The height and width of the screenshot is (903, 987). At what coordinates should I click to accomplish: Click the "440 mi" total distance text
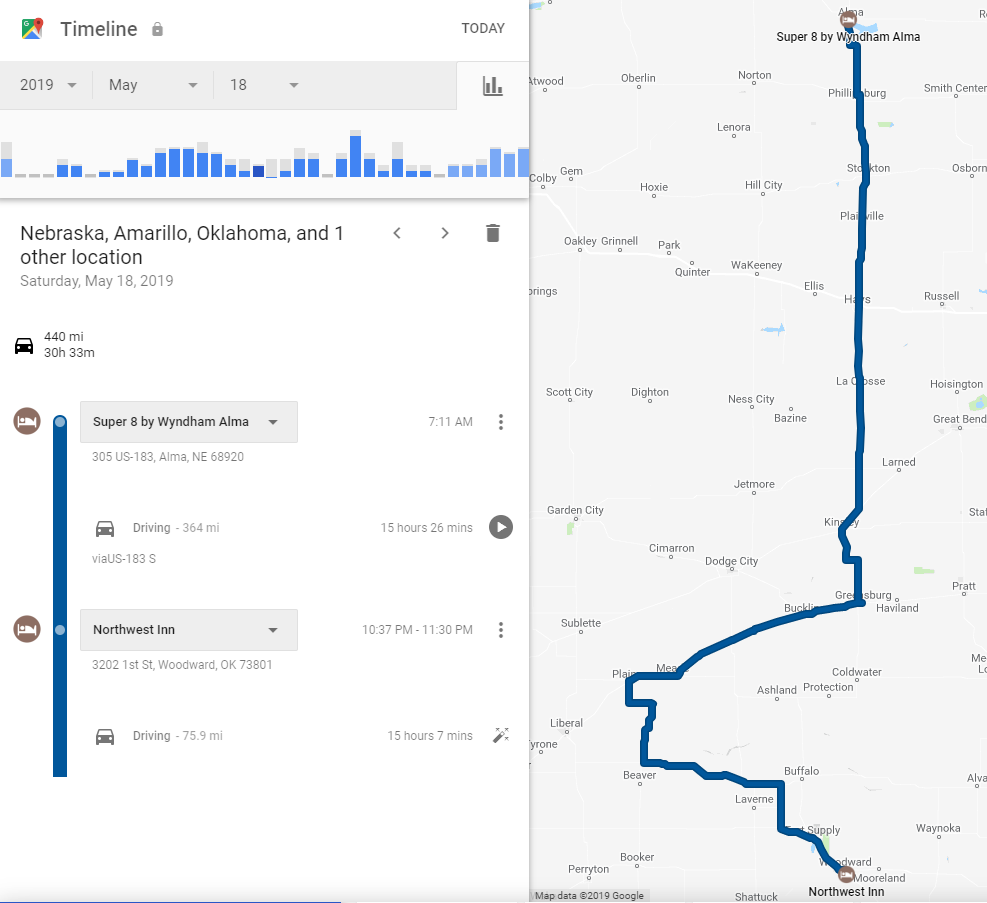(64, 337)
